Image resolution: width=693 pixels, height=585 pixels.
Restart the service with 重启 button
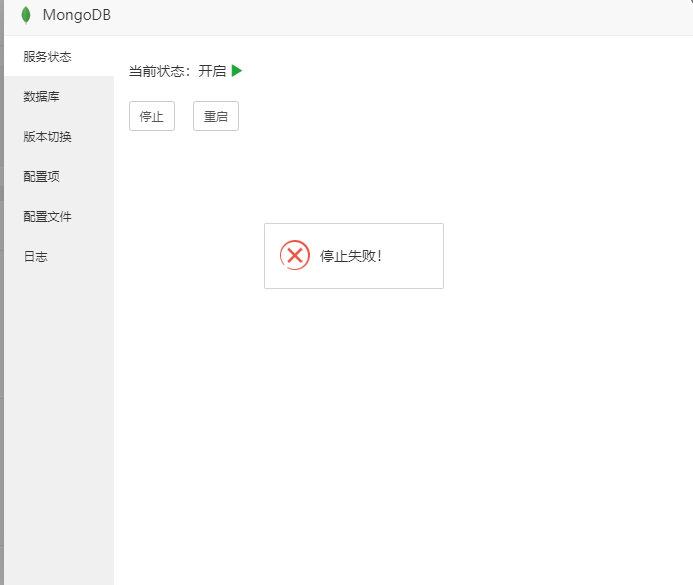[216, 116]
